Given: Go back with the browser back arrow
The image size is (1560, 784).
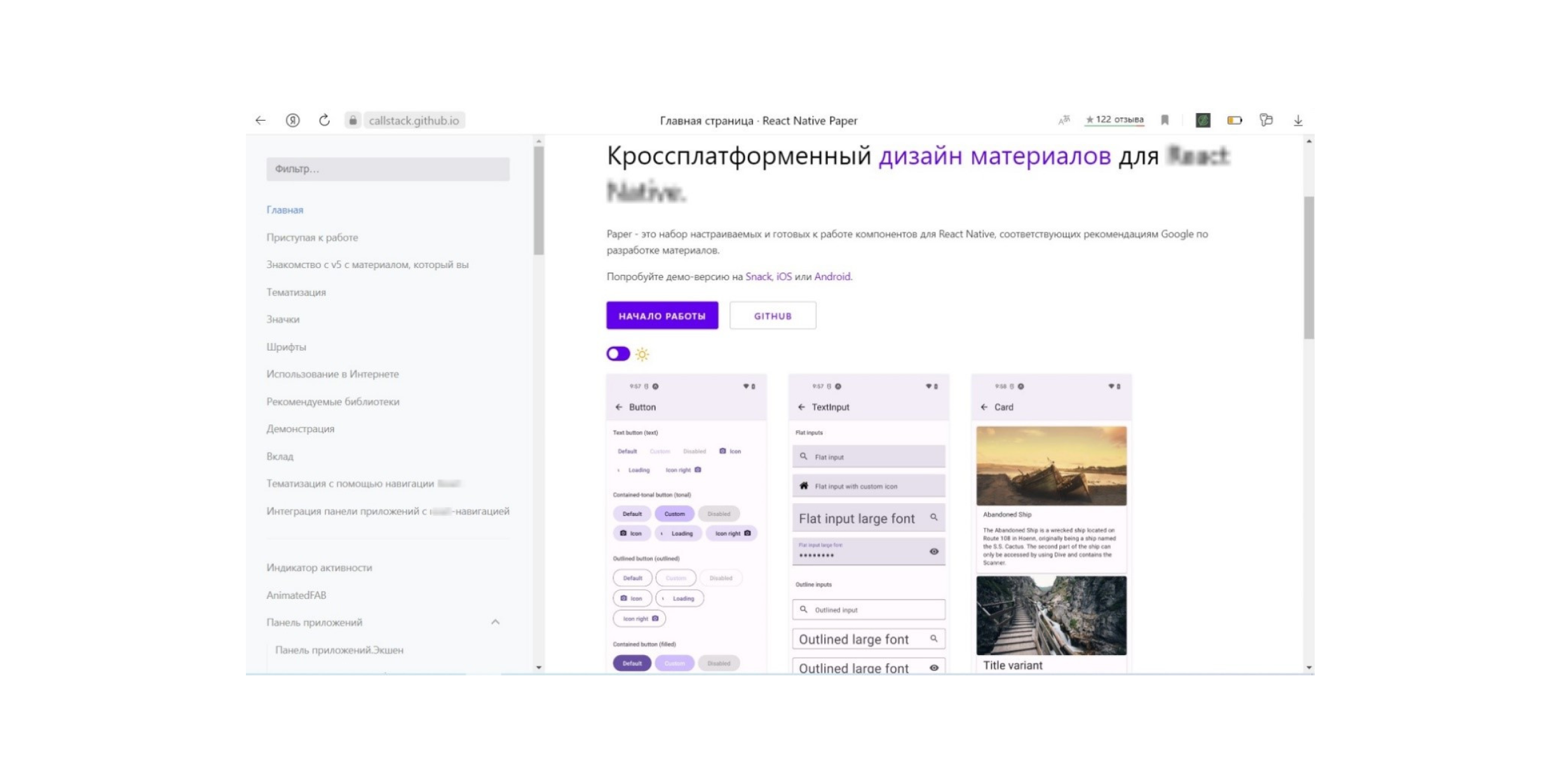Looking at the screenshot, I should (x=261, y=120).
